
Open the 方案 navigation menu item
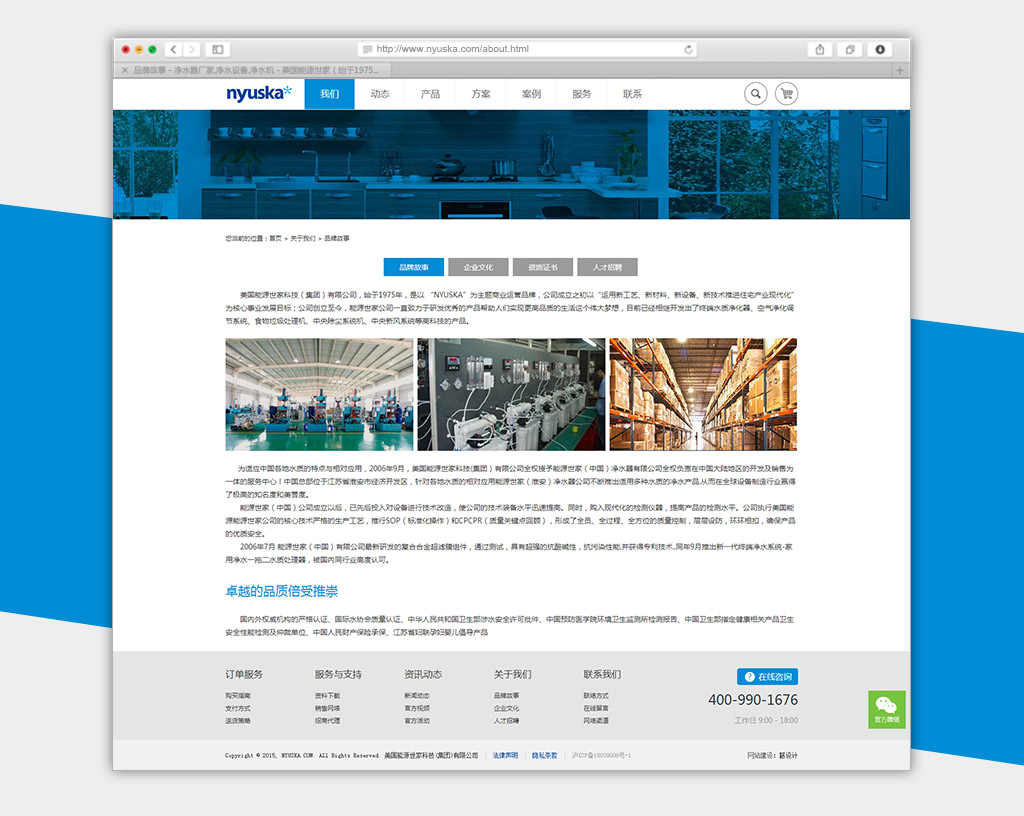pos(481,94)
